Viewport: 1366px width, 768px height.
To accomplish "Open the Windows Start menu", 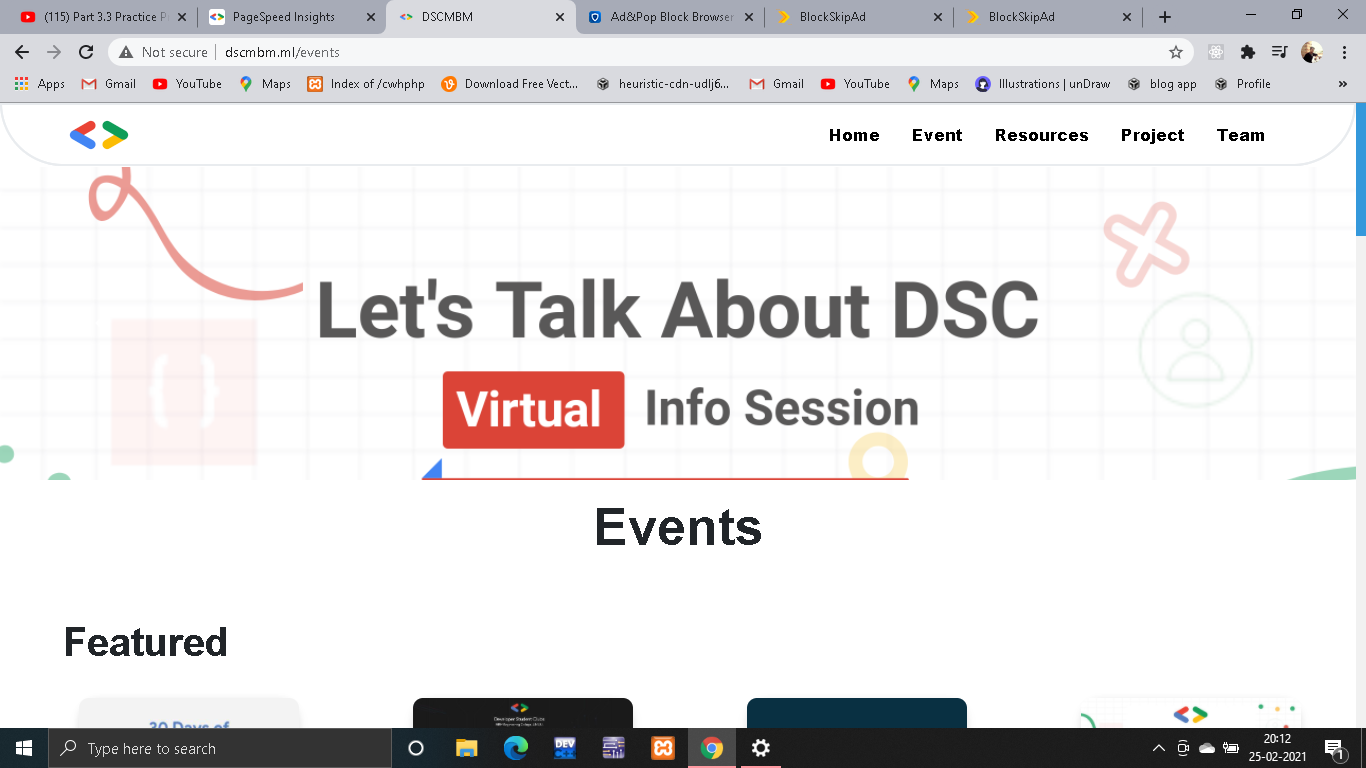I will 24,748.
